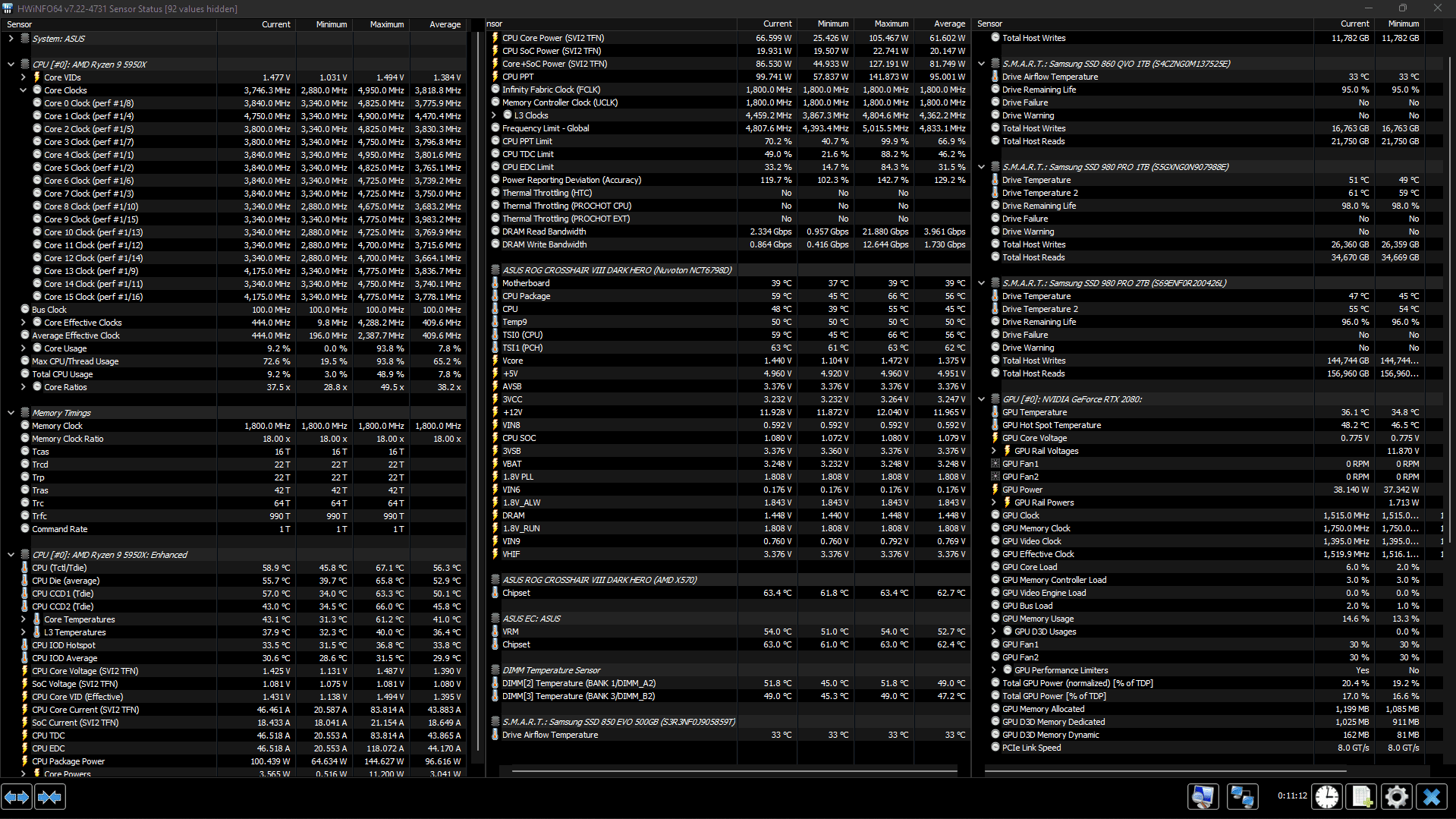Click the shrink-columns inward arrows button

pyautogui.click(x=50, y=797)
